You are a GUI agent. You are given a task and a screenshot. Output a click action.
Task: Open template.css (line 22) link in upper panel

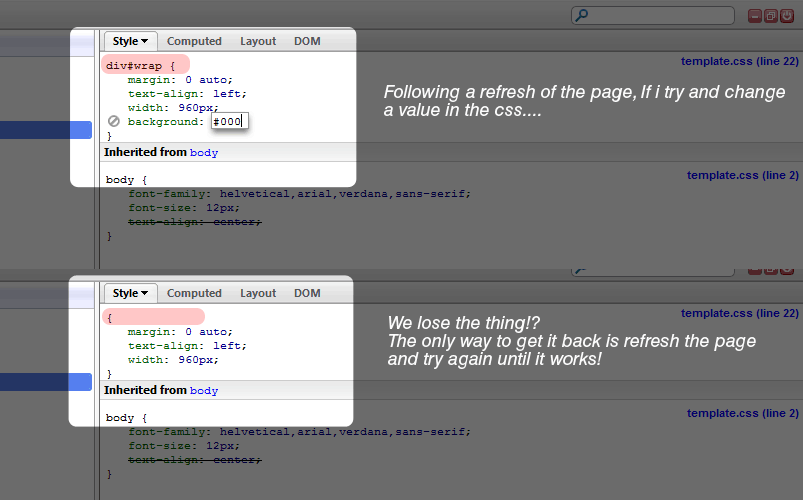coord(739,61)
